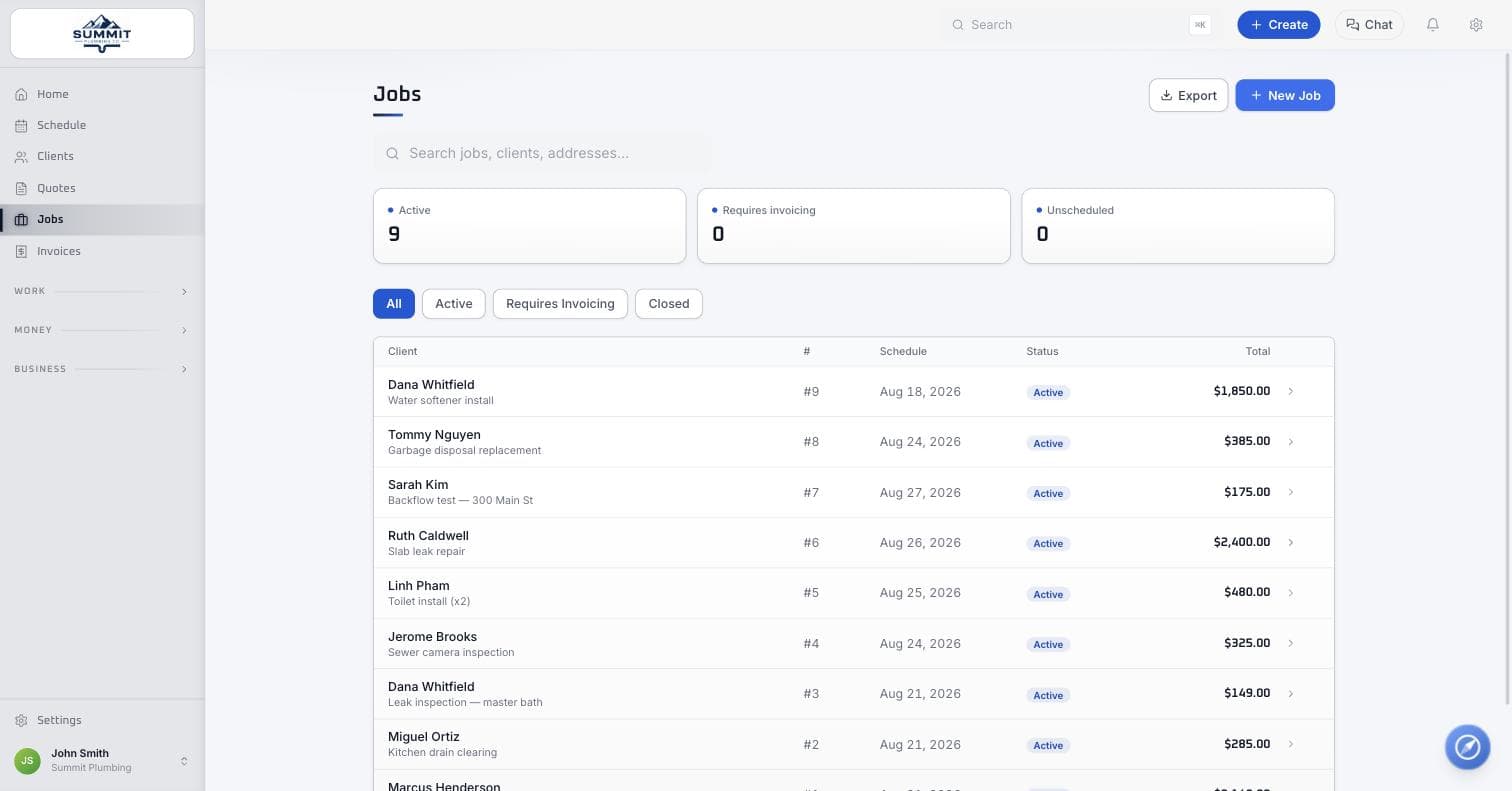The height and width of the screenshot is (791, 1512).
Task: Open Tommy Nguyen garbage disposal job
Action: tap(854, 442)
